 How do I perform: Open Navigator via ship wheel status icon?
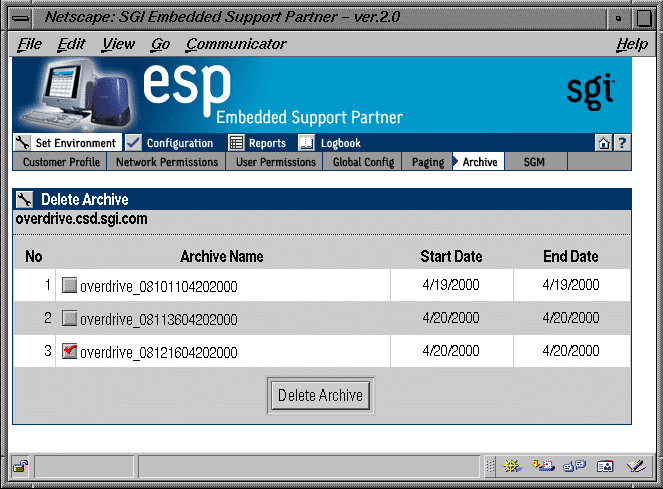coord(512,466)
